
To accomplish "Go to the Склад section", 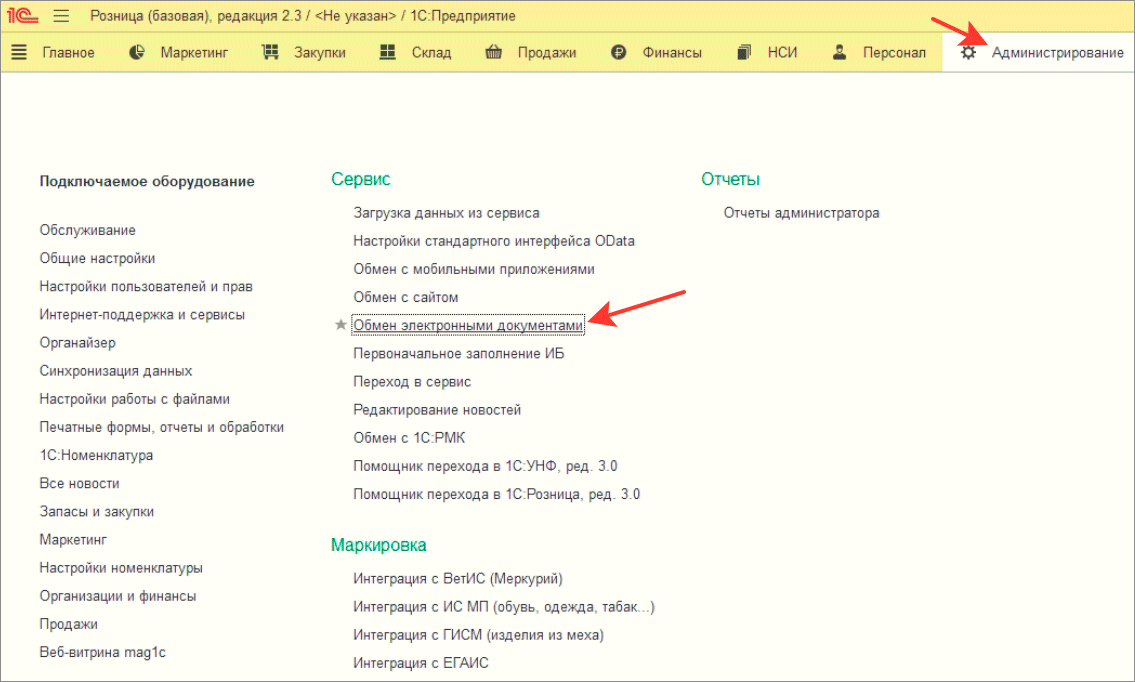I will pyautogui.click(x=431, y=53).
